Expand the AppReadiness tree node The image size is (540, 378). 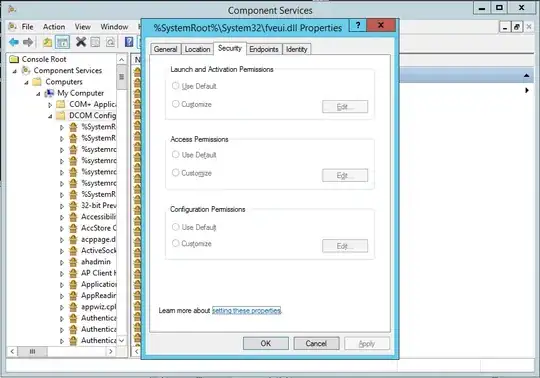coord(62,296)
